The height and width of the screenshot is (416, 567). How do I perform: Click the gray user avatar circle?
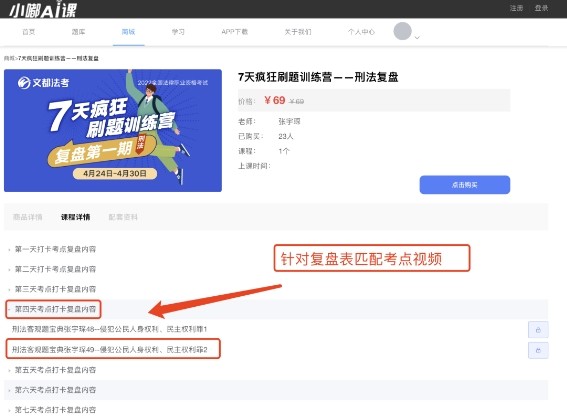402,31
